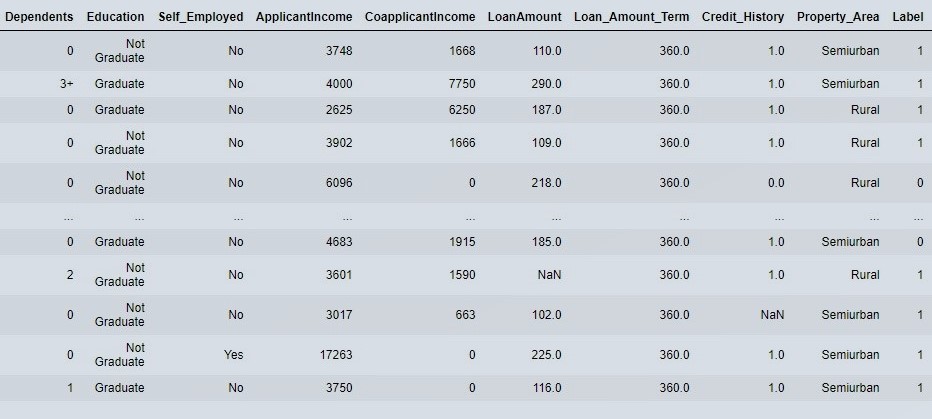Select the Self_Employed column header
Screen dimensions: 932x419
point(200,17)
